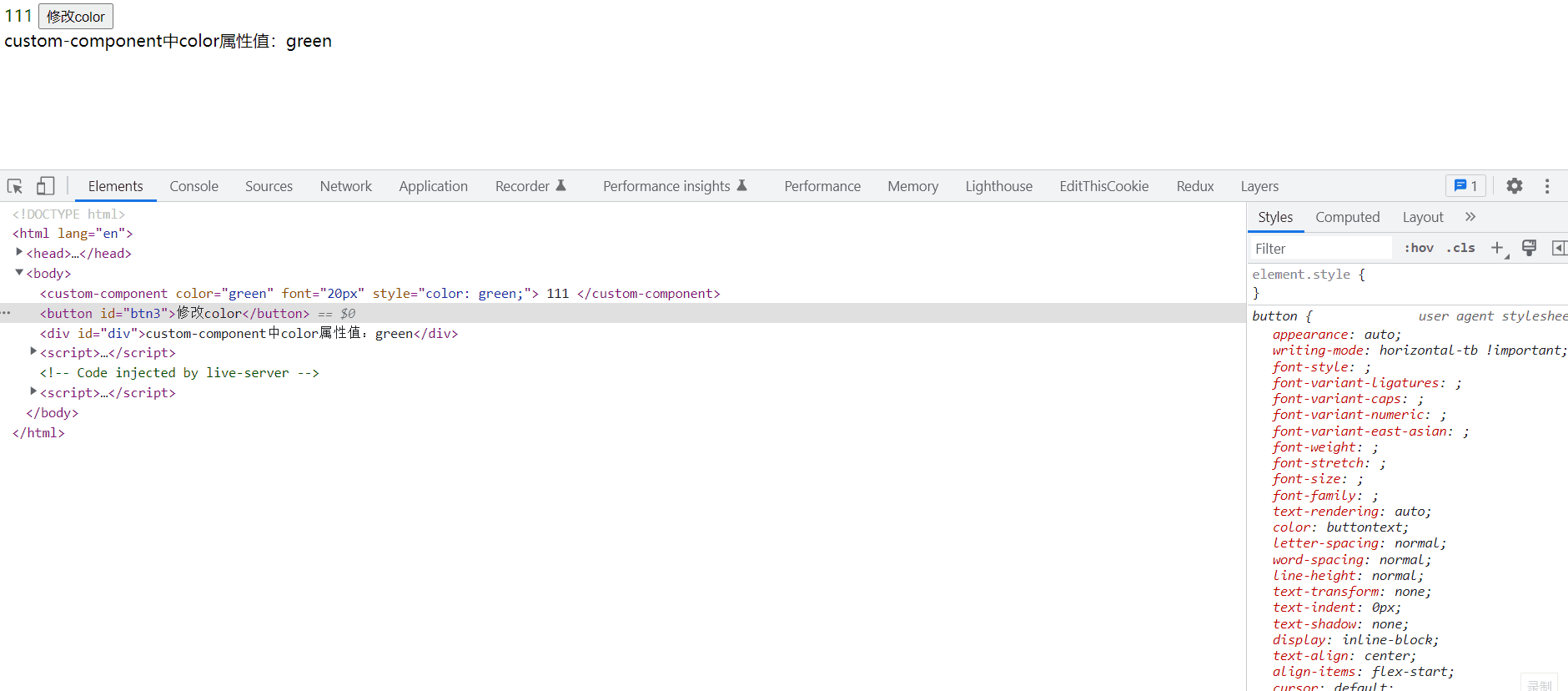Screen dimensions: 1568x691
Task: Activate the inspect element picker icon
Action: [15, 186]
